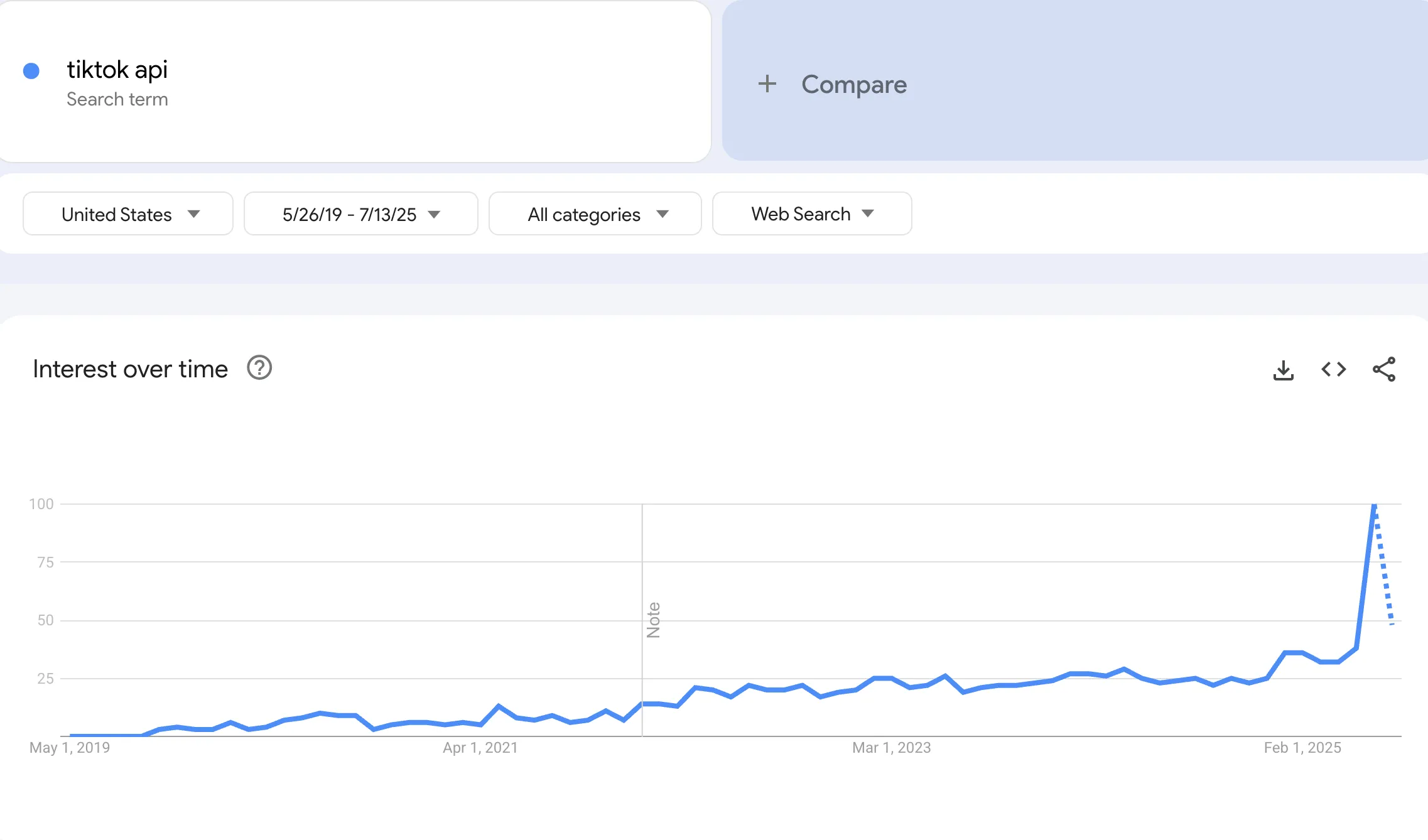Open the embed code for the trends chart
Image resolution: width=1428 pixels, height=840 pixels.
1333,369
